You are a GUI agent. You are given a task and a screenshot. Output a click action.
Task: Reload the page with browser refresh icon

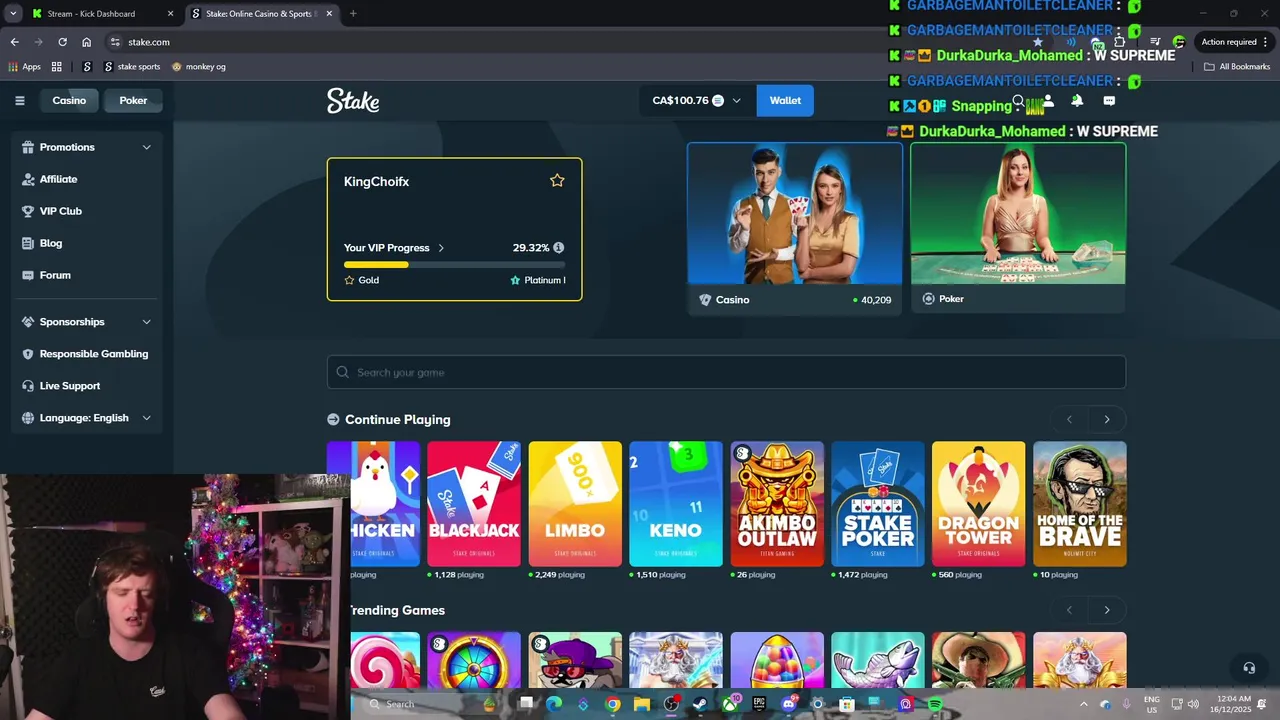pyautogui.click(x=62, y=42)
